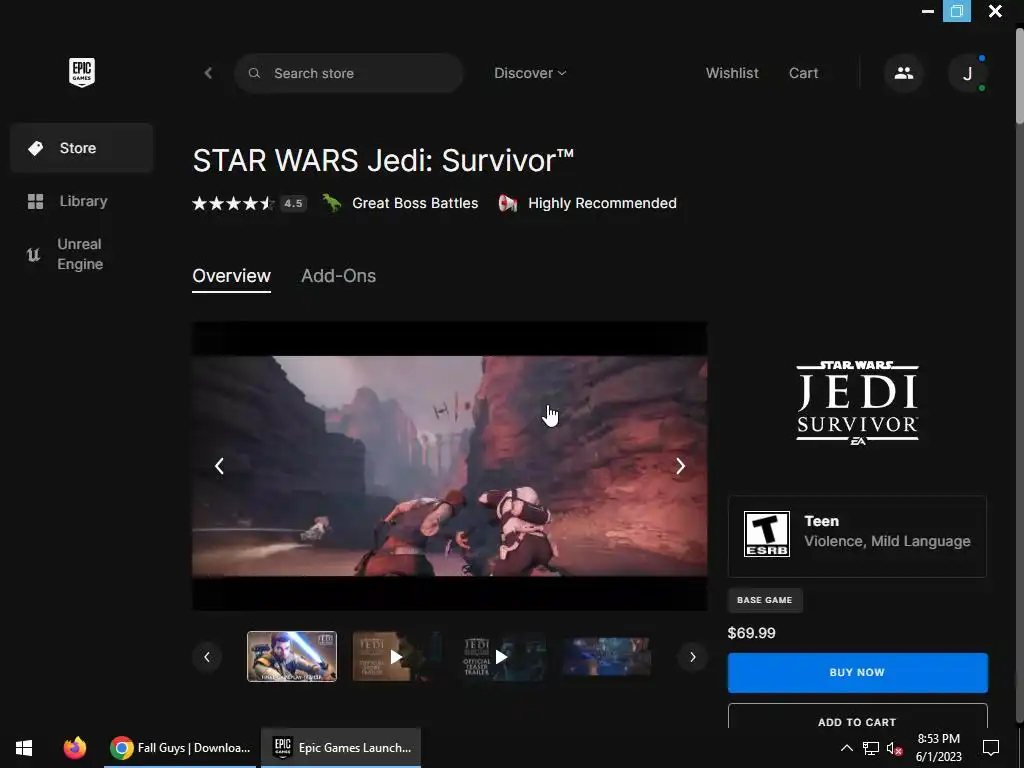
Task: Select Unreal Engine in the sidebar
Action: click(x=82, y=254)
